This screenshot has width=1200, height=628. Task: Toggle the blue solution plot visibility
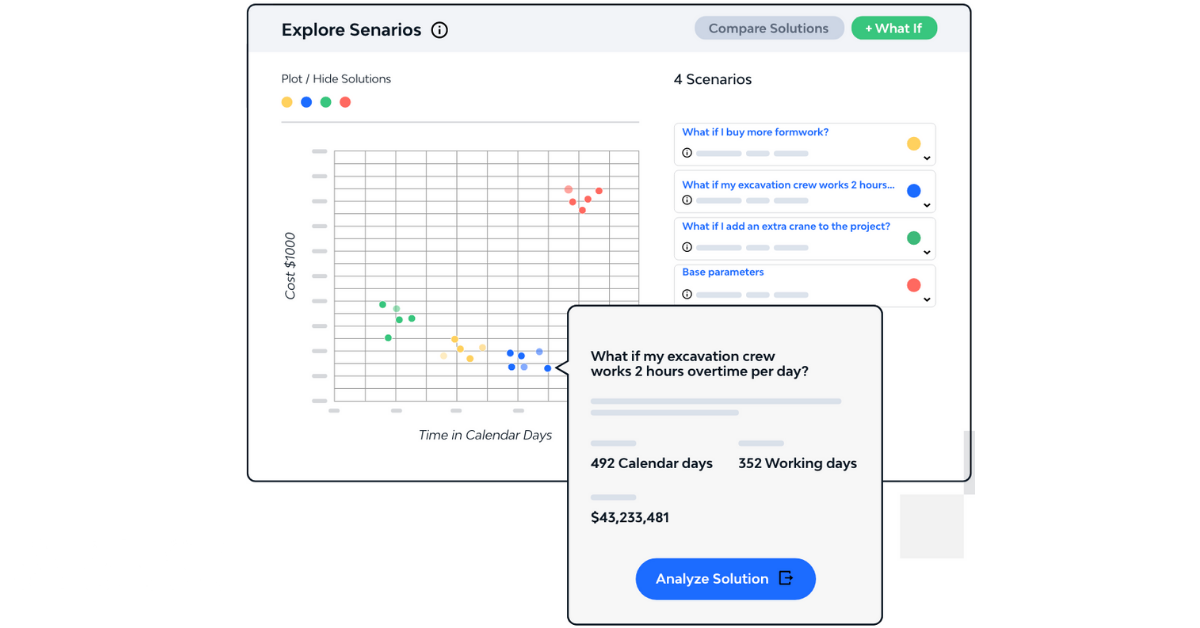(x=306, y=101)
